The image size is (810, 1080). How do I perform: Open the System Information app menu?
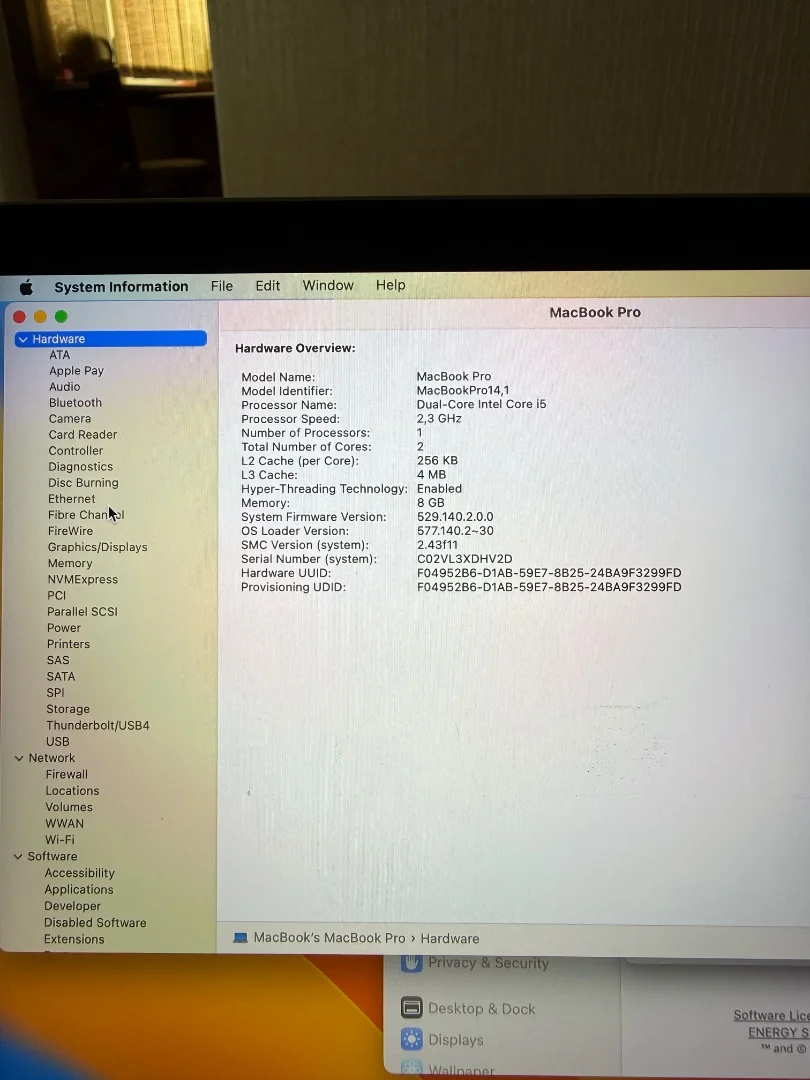[121, 287]
